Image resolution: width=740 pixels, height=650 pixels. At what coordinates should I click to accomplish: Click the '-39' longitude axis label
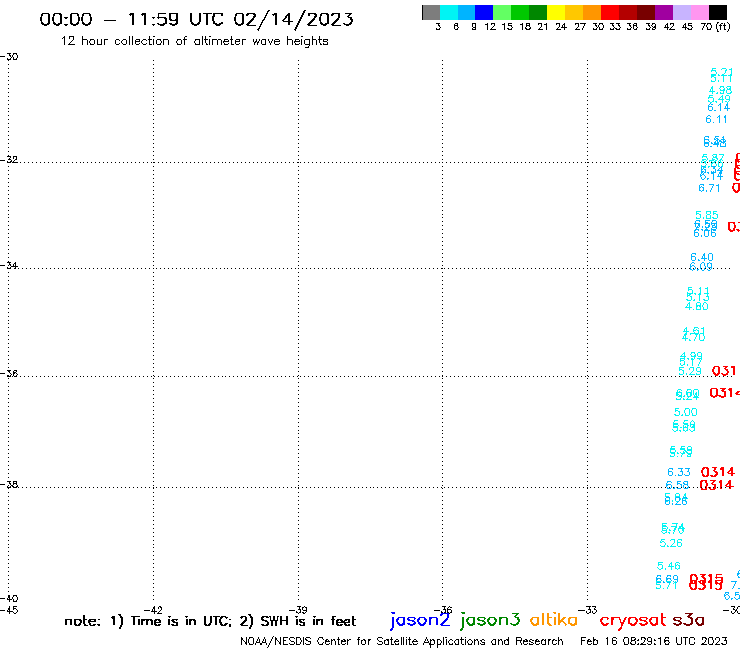[x=298, y=610]
